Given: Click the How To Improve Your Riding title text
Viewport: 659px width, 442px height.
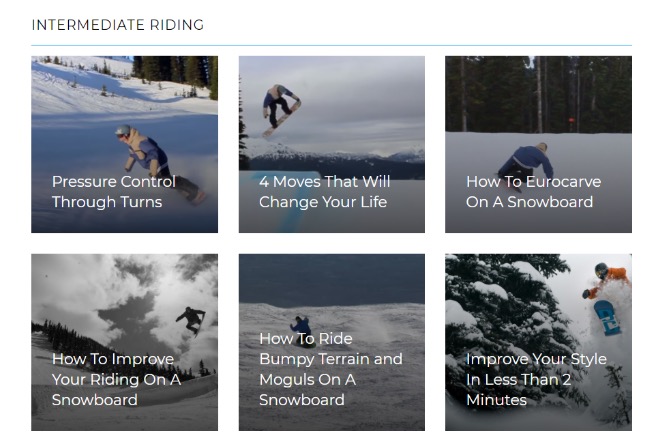Looking at the screenshot, I should click(x=116, y=379).
